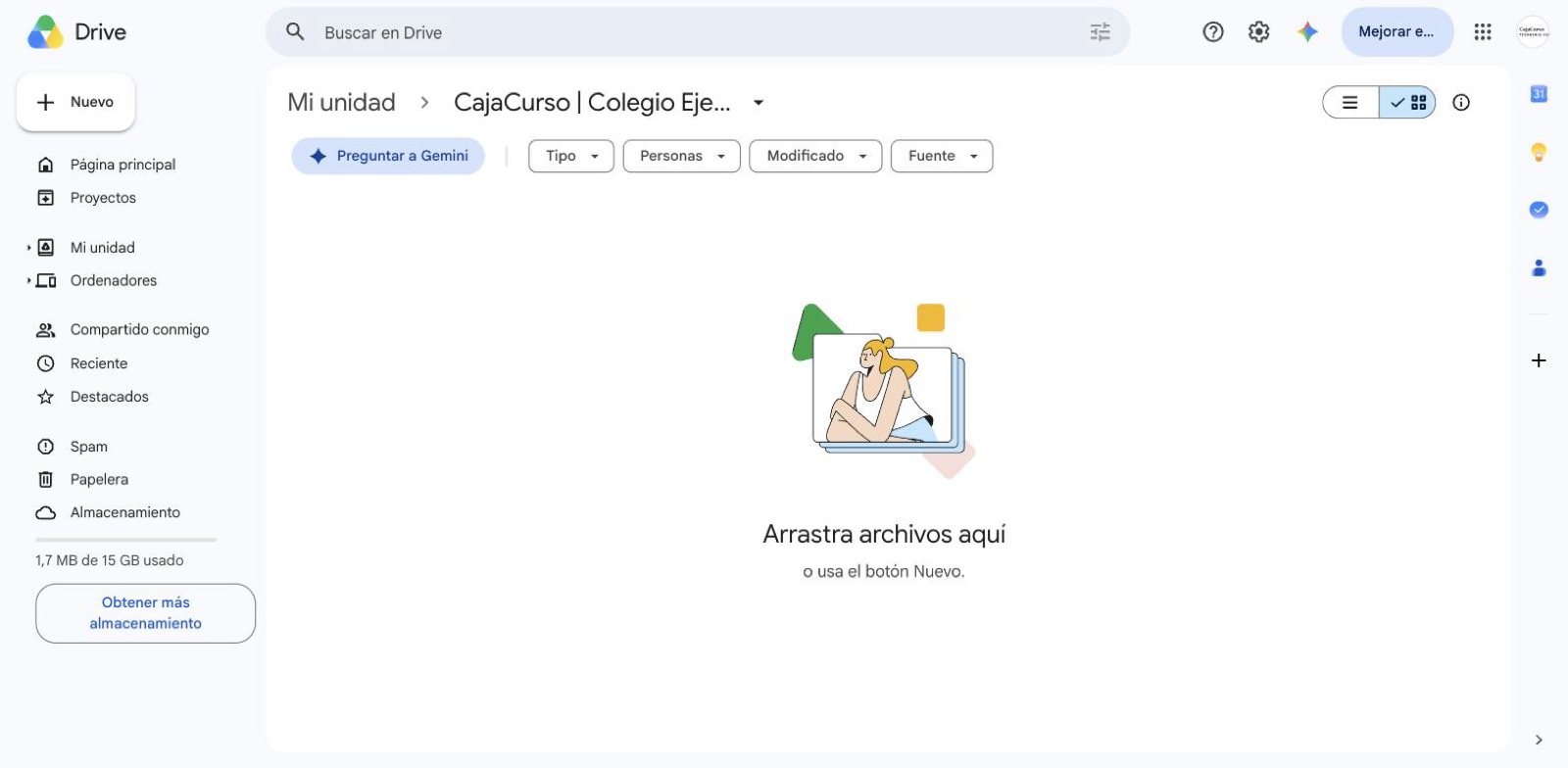
Task: Open Google Keep side panel
Action: point(1539,152)
